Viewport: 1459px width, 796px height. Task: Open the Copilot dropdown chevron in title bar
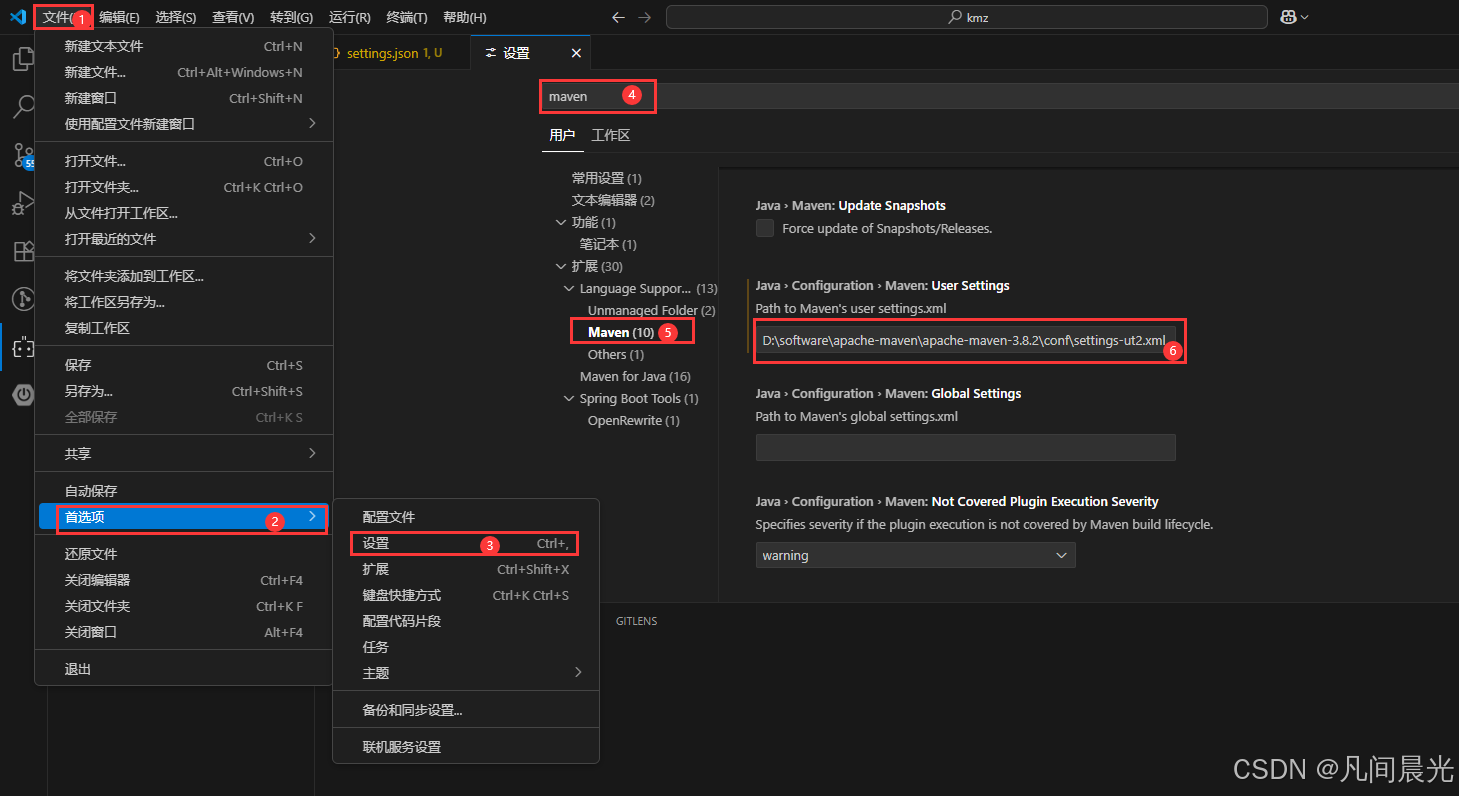(x=1304, y=17)
